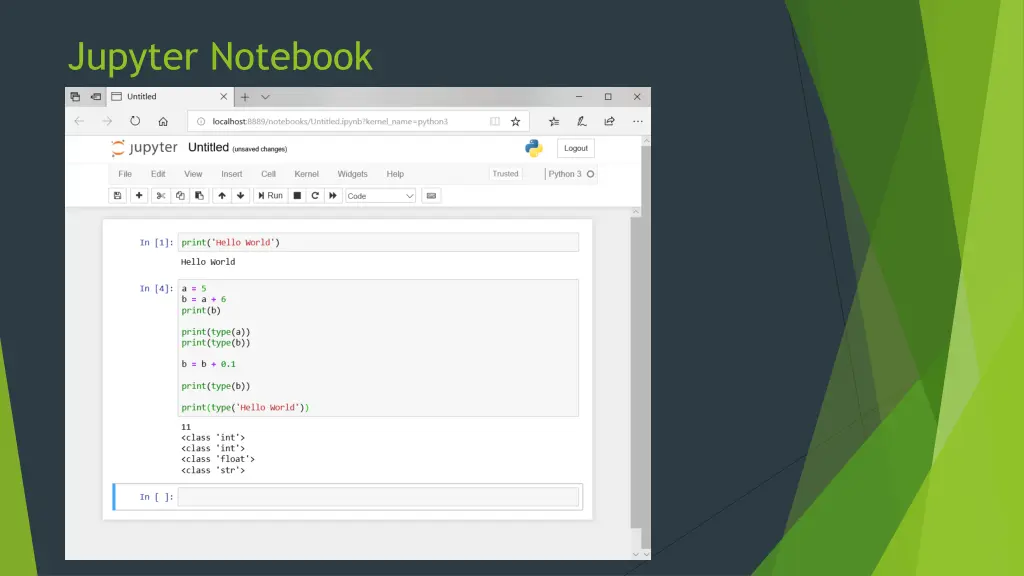Open the reading view book icon

coord(495,121)
